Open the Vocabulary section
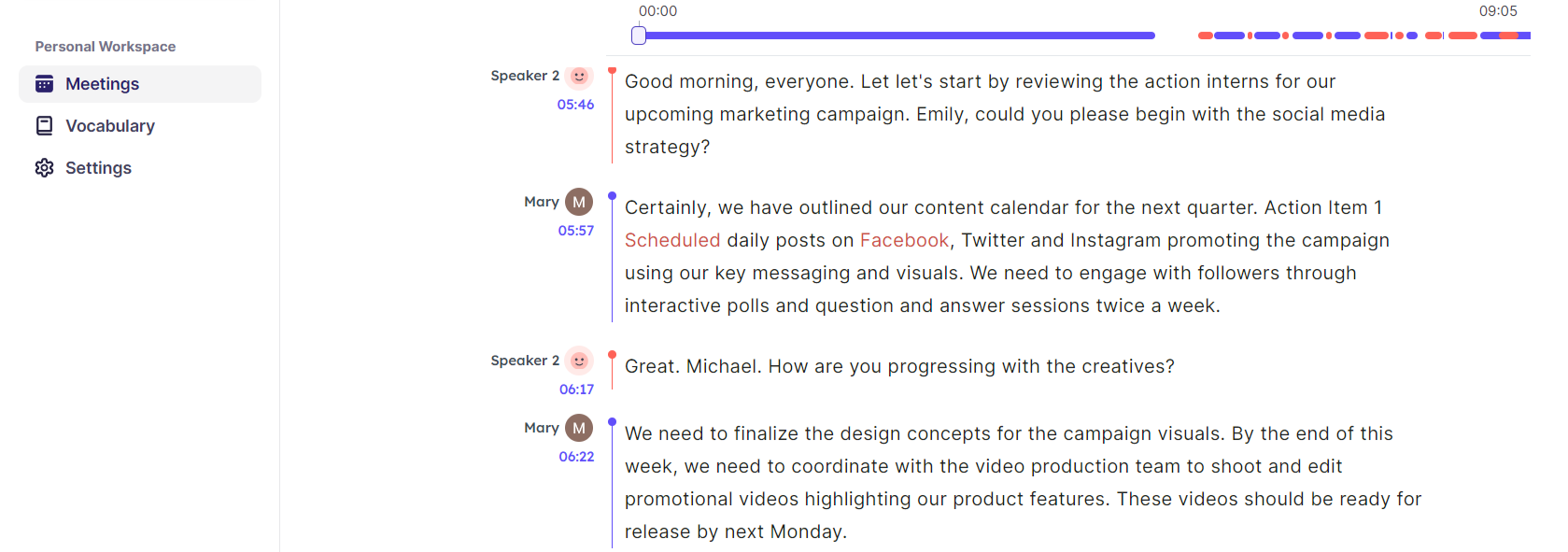 (109, 126)
